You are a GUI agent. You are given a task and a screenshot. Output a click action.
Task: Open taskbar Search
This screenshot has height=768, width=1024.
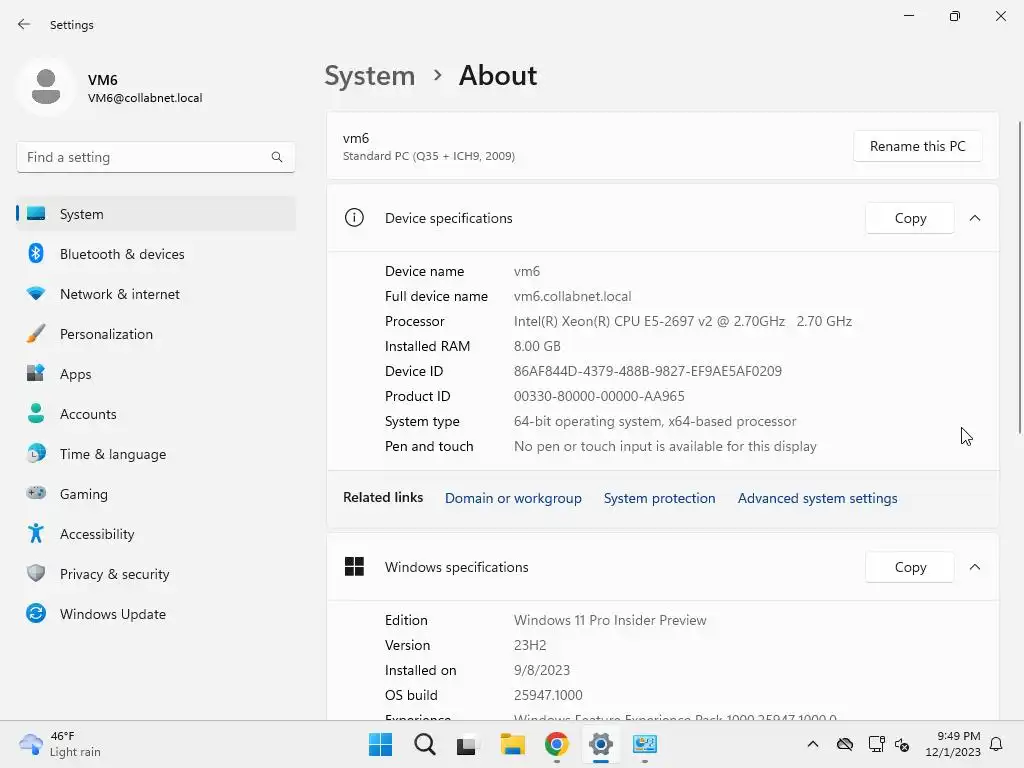click(x=424, y=744)
